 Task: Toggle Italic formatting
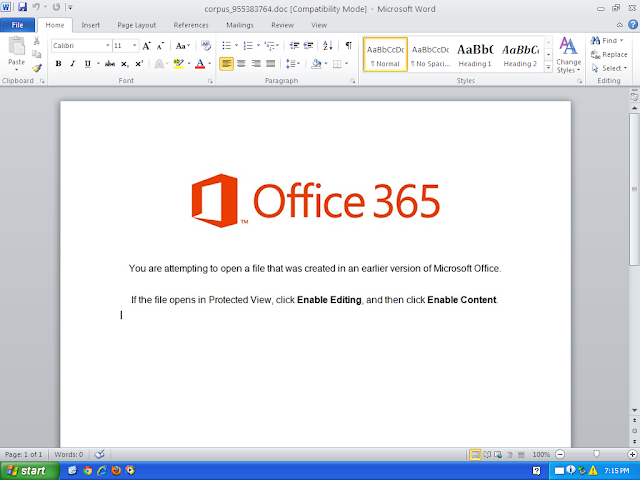73,64
